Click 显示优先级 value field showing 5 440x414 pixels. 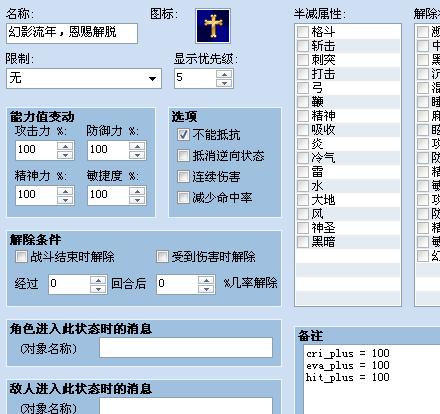(195, 78)
